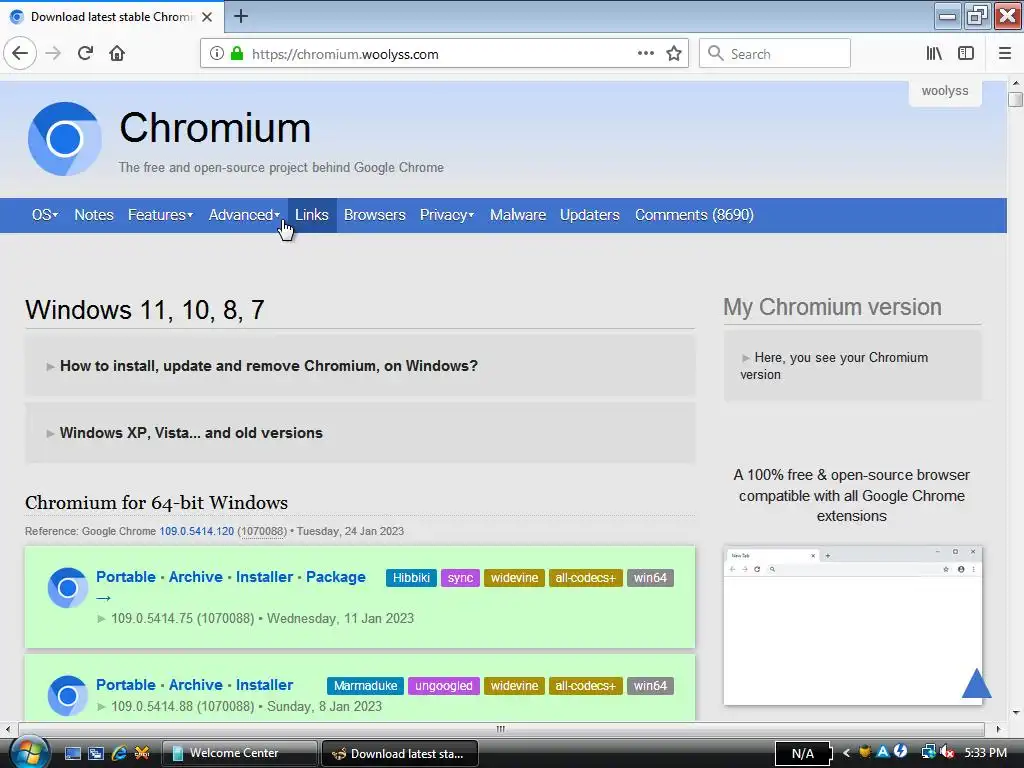Click the green padlock security icon
Image resolution: width=1024 pixels, height=768 pixels.
click(237, 54)
